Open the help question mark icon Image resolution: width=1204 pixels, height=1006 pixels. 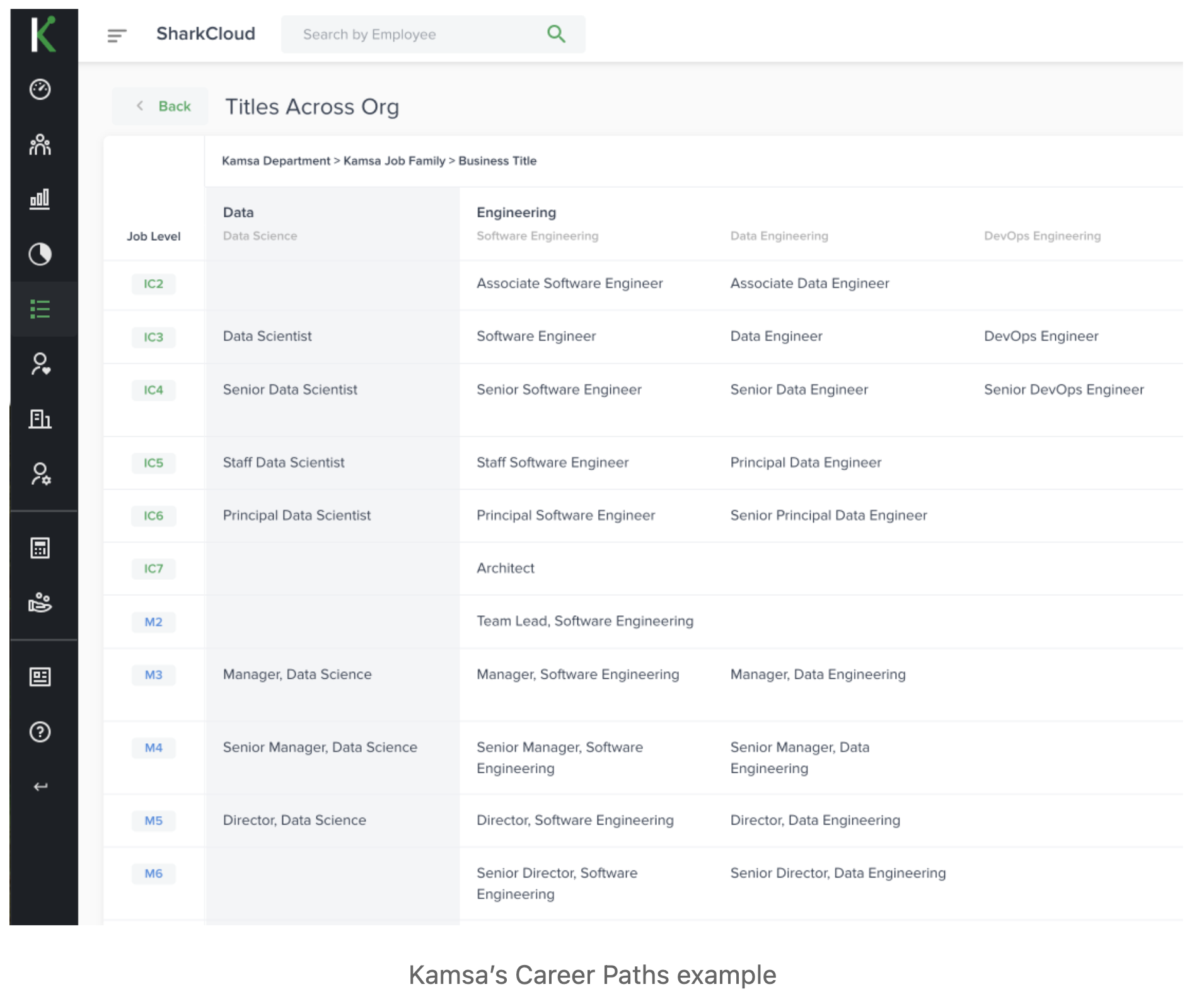(x=40, y=732)
